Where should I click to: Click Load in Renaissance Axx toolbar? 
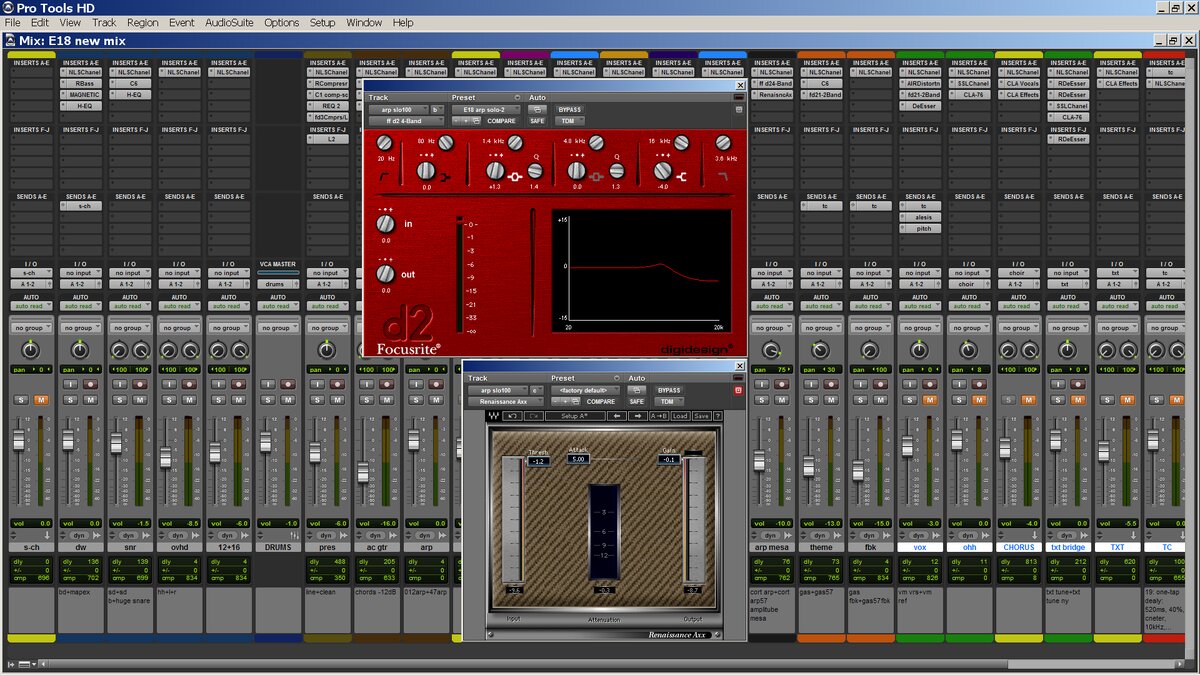[x=680, y=416]
